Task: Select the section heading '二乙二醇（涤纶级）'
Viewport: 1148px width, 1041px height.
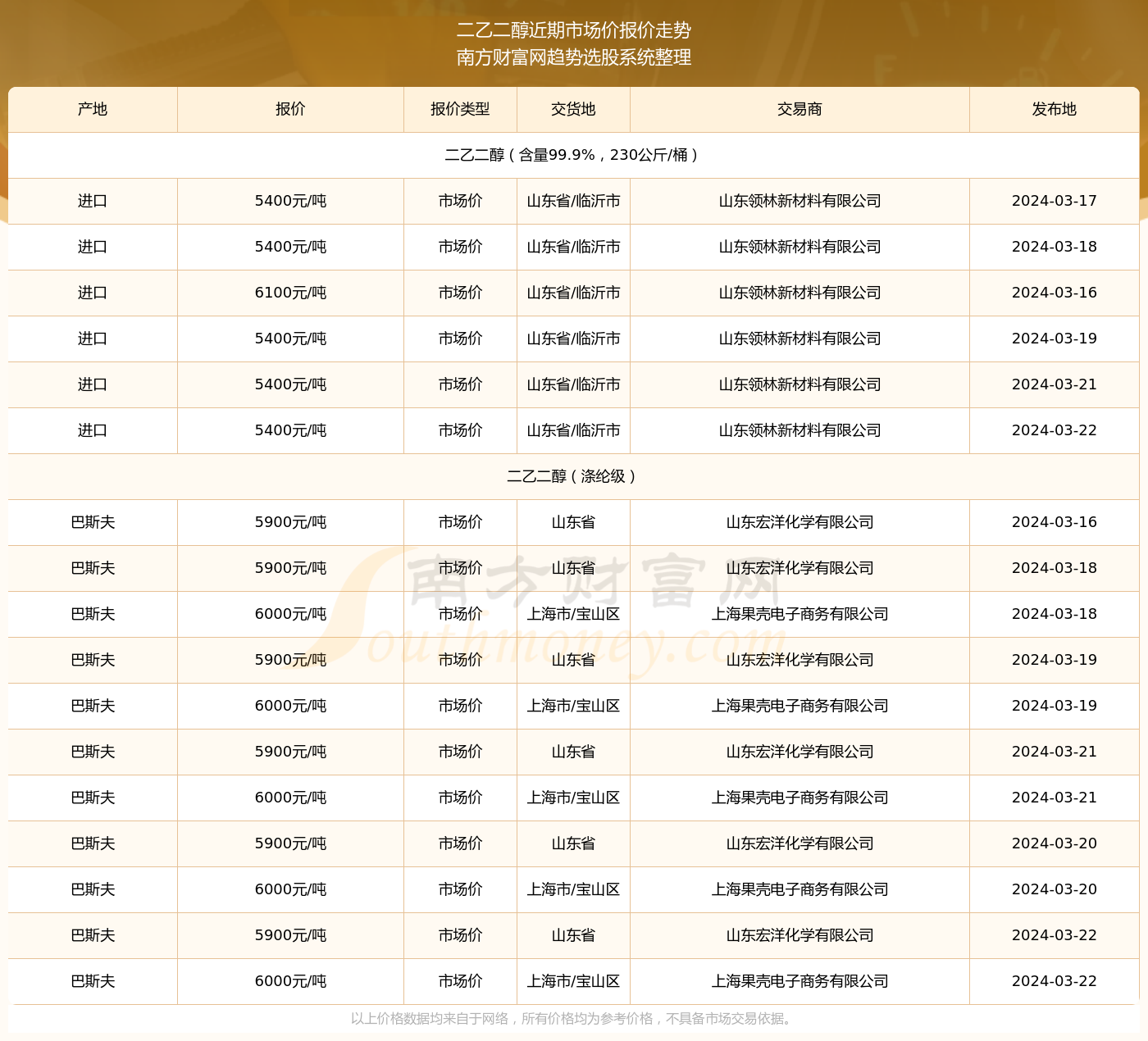Action: point(573,476)
